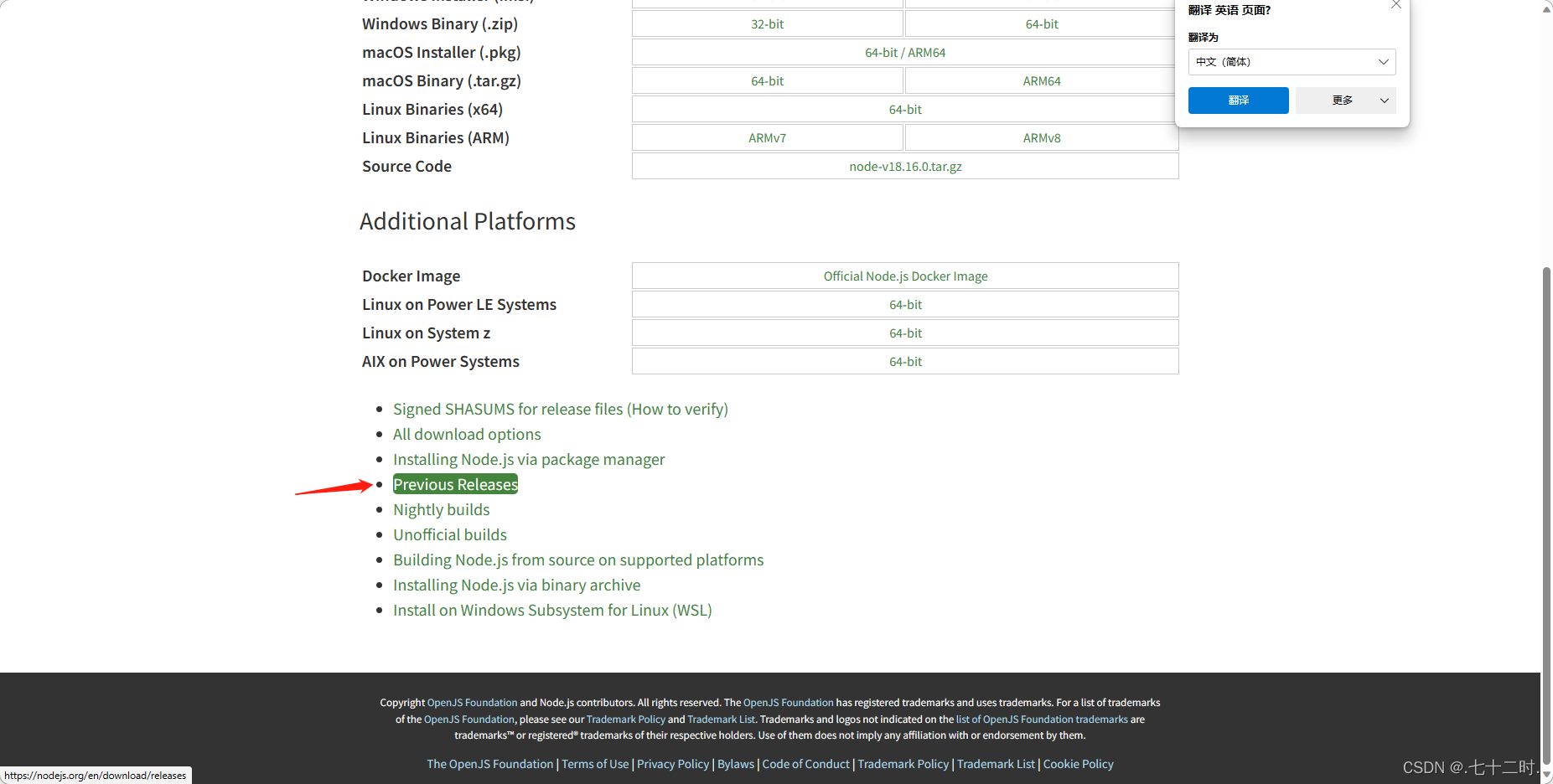This screenshot has width=1553, height=784.
Task: Download macOS Binary 64-bit tar.gz
Action: pyautogui.click(x=767, y=81)
